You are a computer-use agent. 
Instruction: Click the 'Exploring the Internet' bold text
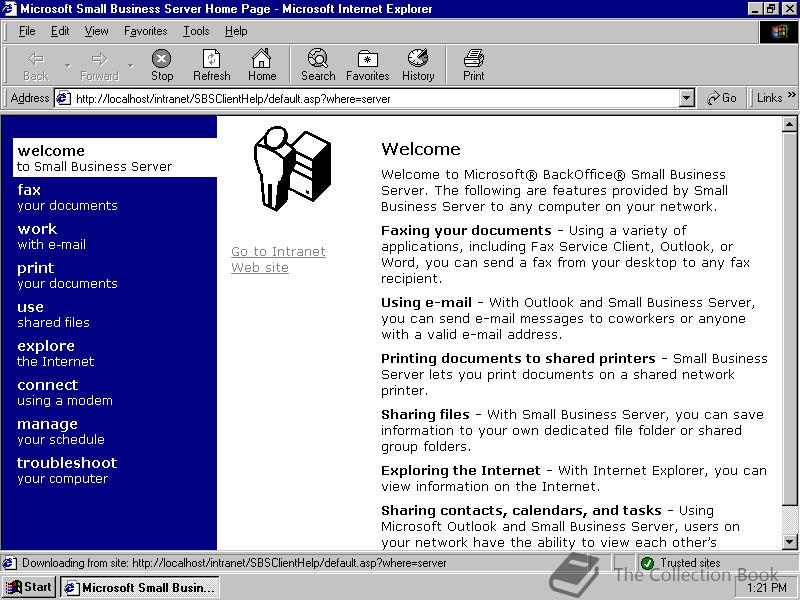click(x=460, y=470)
